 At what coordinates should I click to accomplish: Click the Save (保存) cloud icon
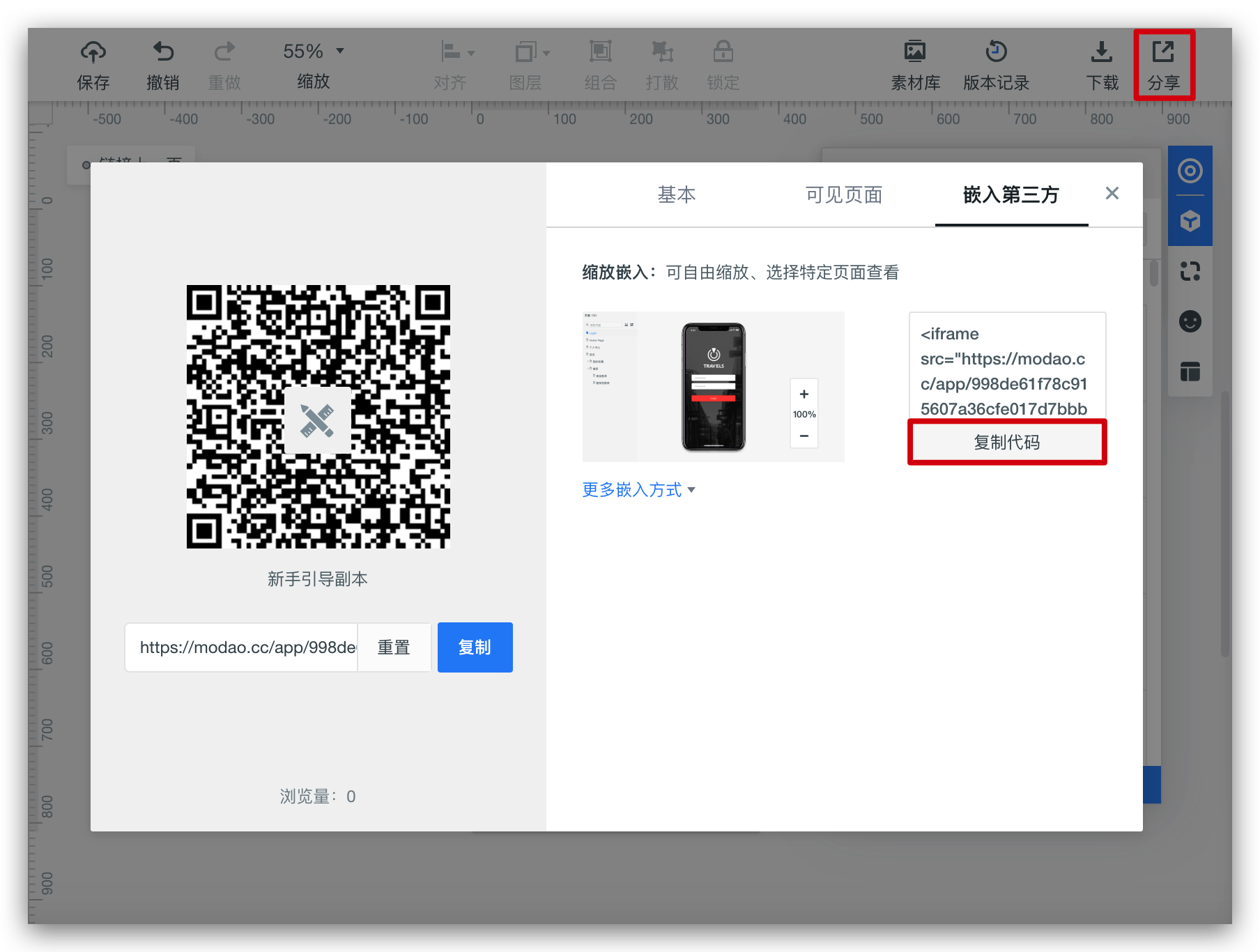[93, 52]
